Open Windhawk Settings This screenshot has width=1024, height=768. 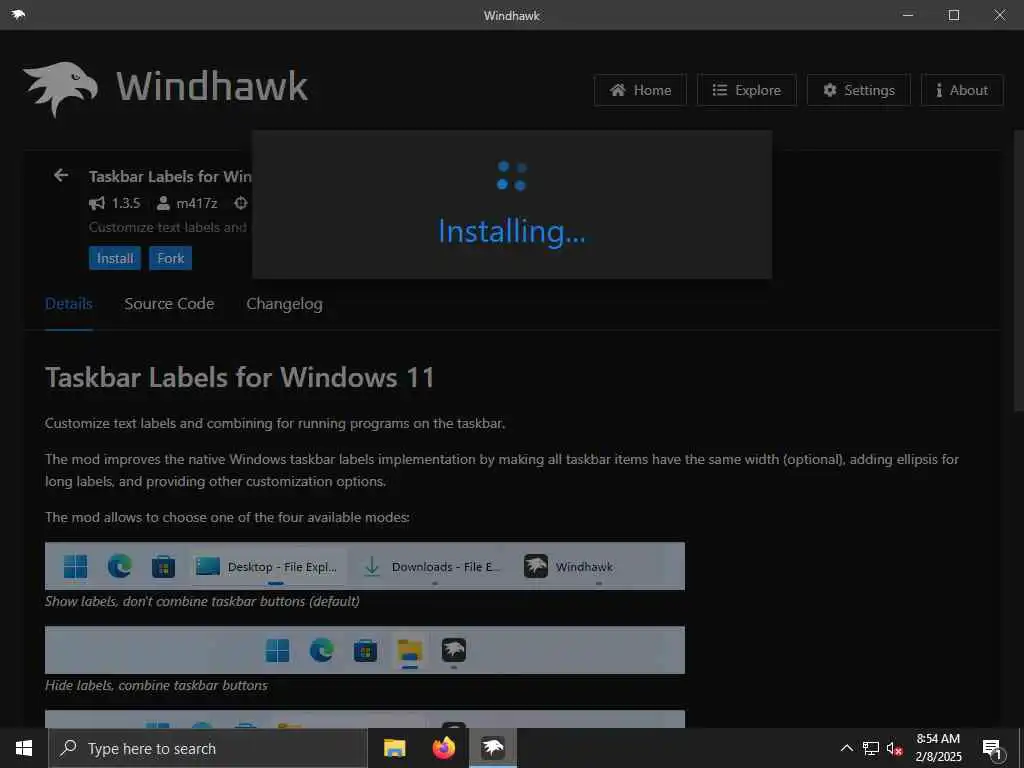[858, 90]
